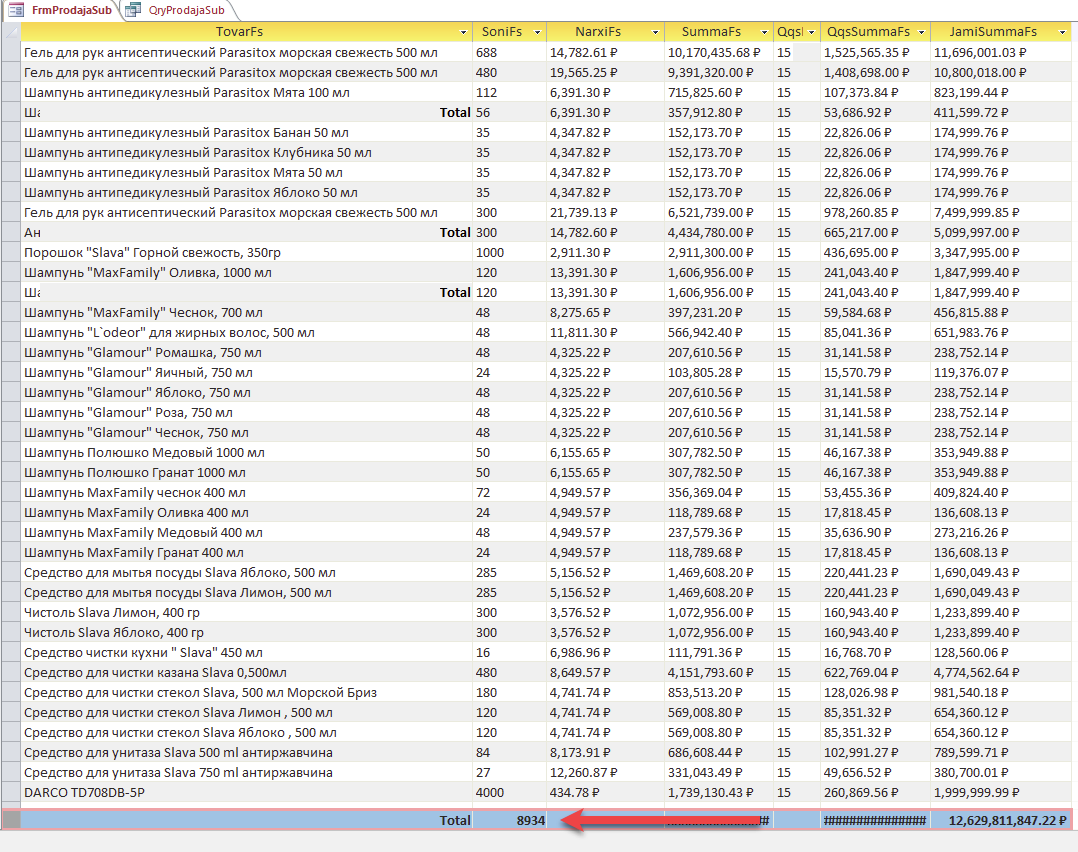Show filter options for QqsSummaFs column
Screen dimensions: 1078x852
(x=921, y=32)
